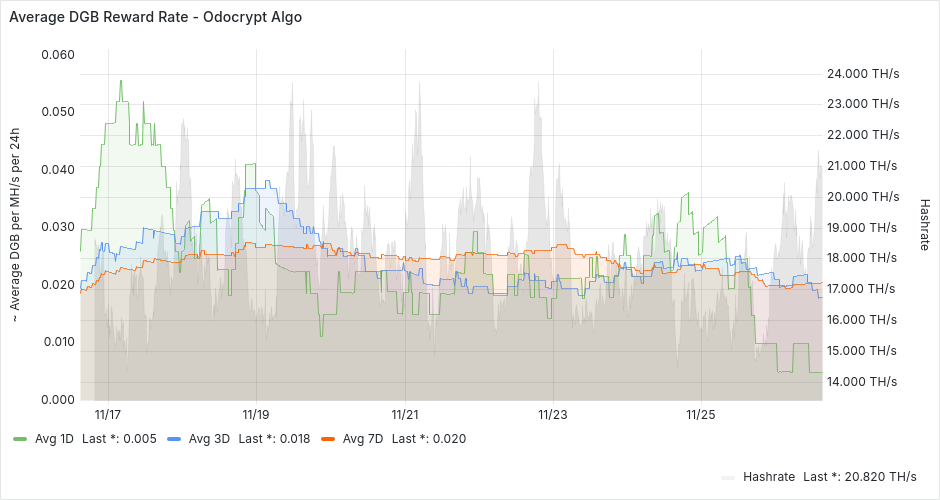Toggle the Avg 7D series in legend

click(x=360, y=438)
